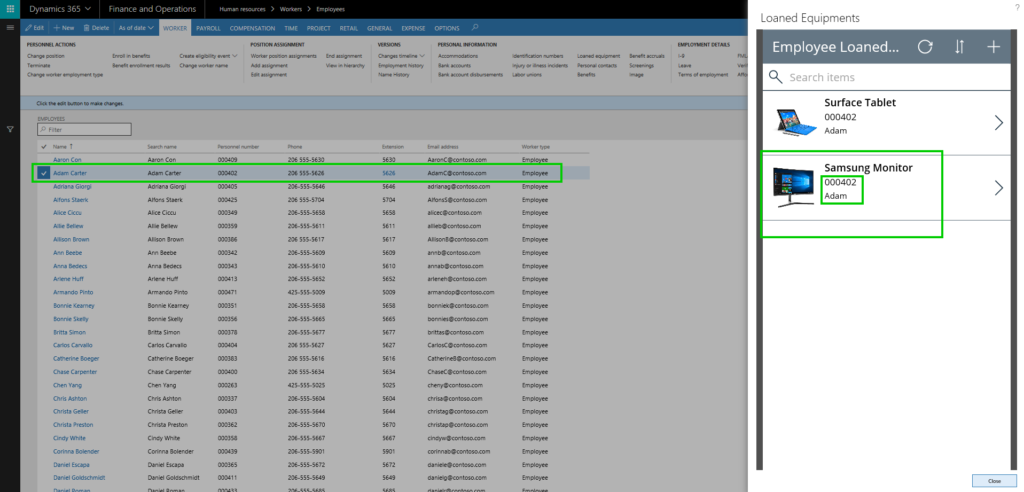Switch to the EXPENSE tab
The height and width of the screenshot is (492, 1024).
click(x=413, y=28)
